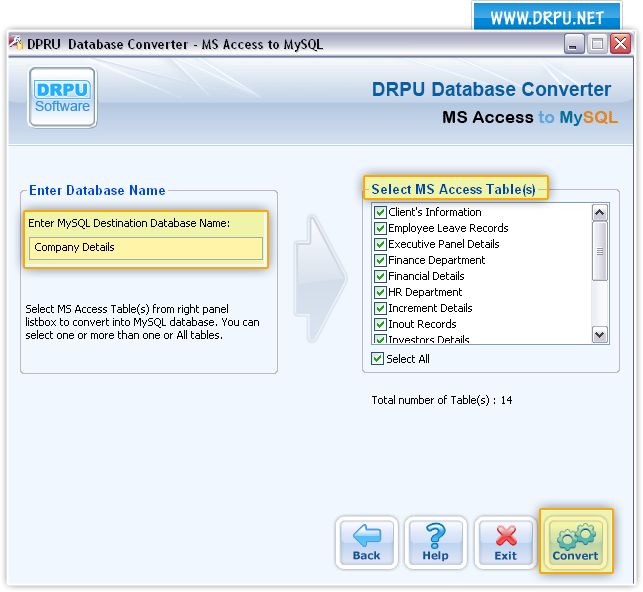Click the Enter MySQL Destination Database Name label
The height and width of the screenshot is (592, 643).
pos(129,223)
